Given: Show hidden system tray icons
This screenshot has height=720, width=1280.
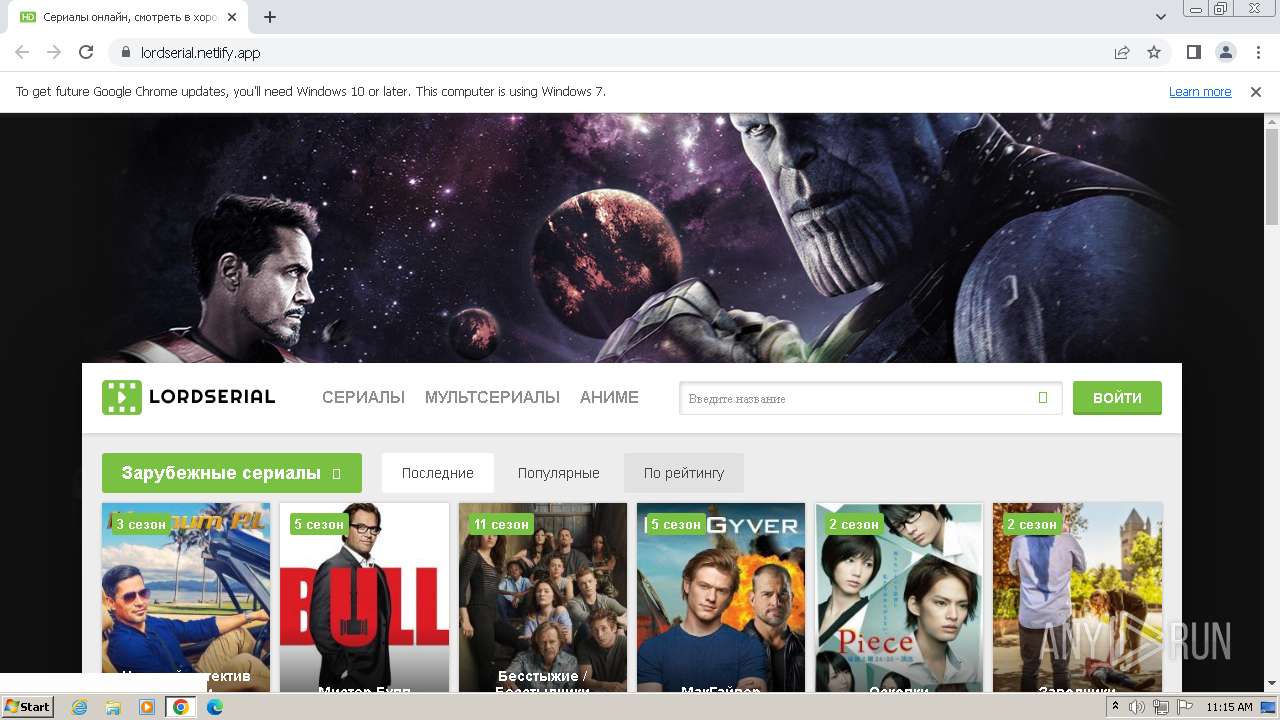Looking at the screenshot, I should pos(1116,707).
